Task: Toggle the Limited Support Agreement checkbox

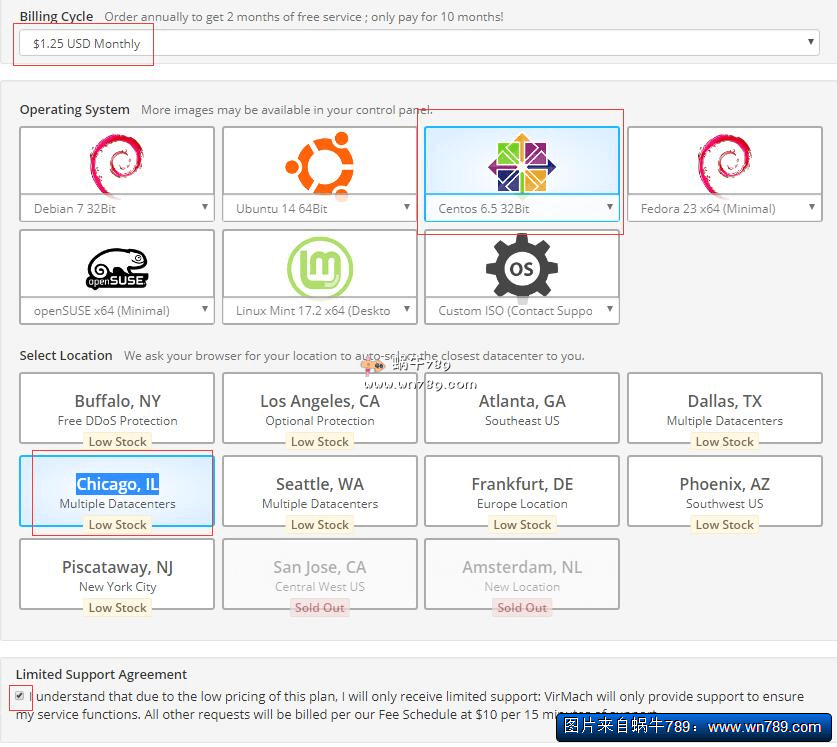Action: coord(20,696)
